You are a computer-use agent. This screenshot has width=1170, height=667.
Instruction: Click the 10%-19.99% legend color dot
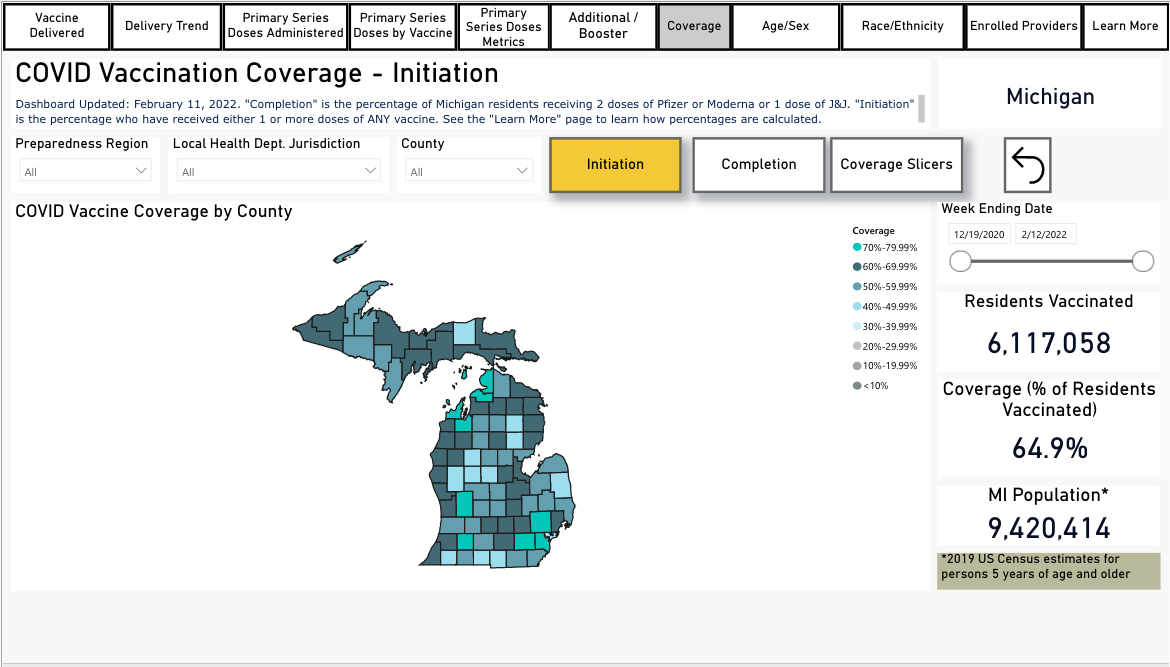tap(857, 366)
